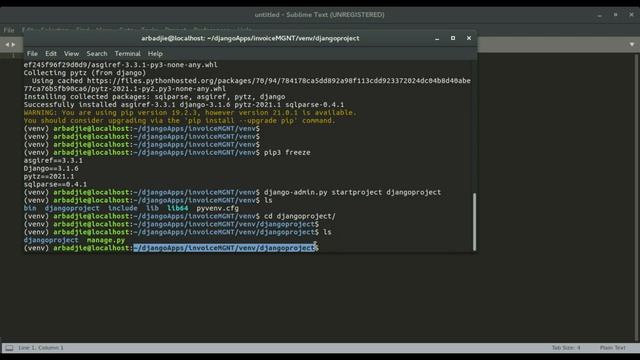This screenshot has width=640, height=360.
Task: Open the Terminal menu in the terminal menubar
Action: point(127,53)
